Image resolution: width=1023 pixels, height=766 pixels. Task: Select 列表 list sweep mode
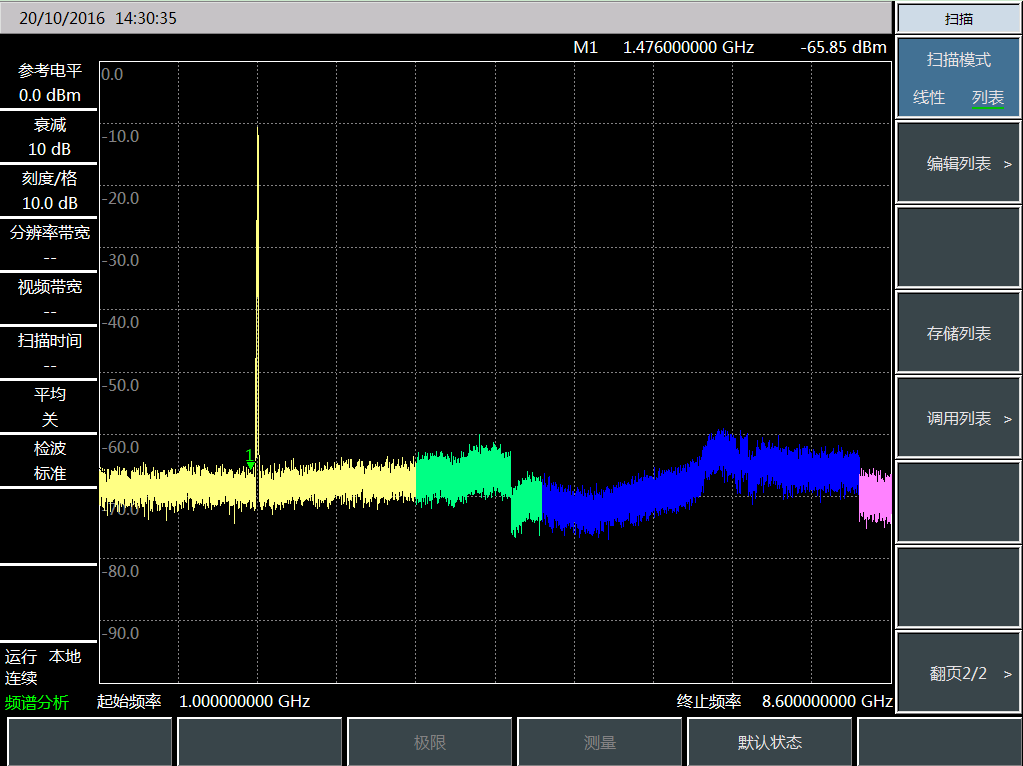coord(987,98)
